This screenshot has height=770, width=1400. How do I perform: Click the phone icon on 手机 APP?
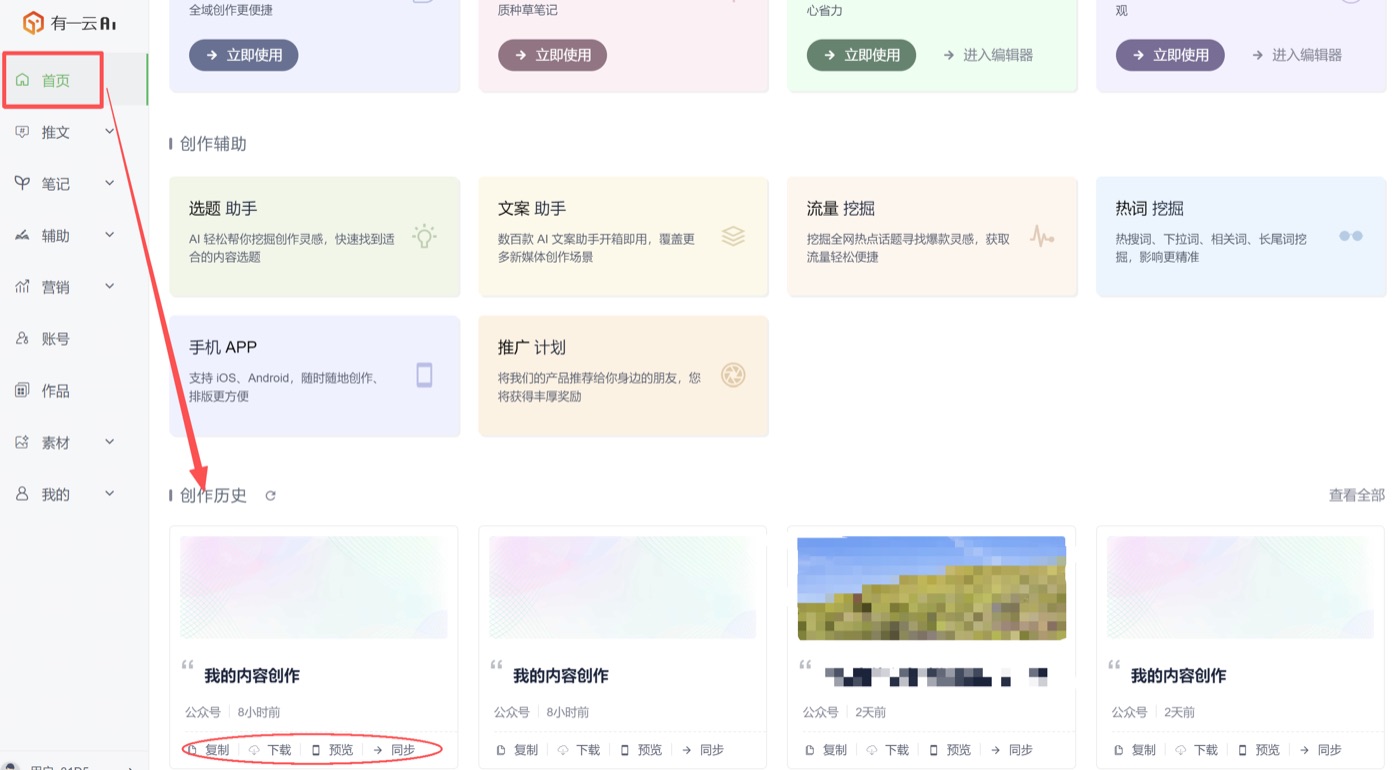coord(424,375)
